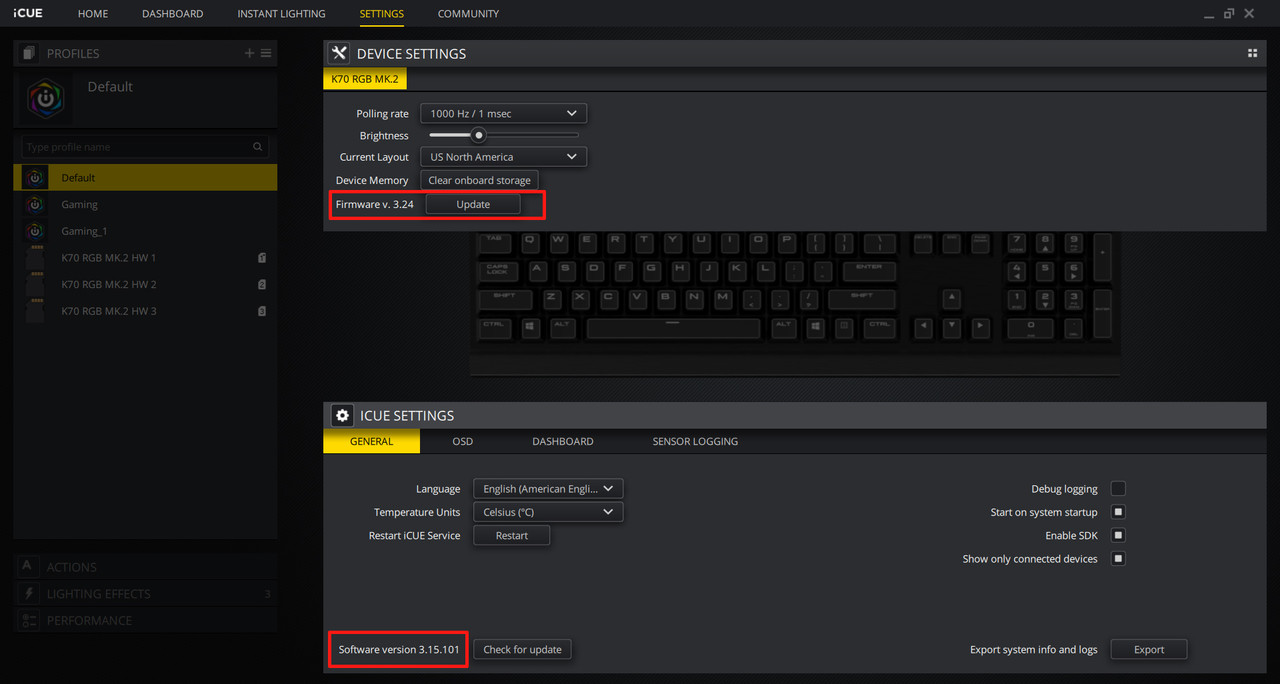Click 'Firmware v. 3.24' label
Screen dimensions: 1280x684
coord(375,204)
